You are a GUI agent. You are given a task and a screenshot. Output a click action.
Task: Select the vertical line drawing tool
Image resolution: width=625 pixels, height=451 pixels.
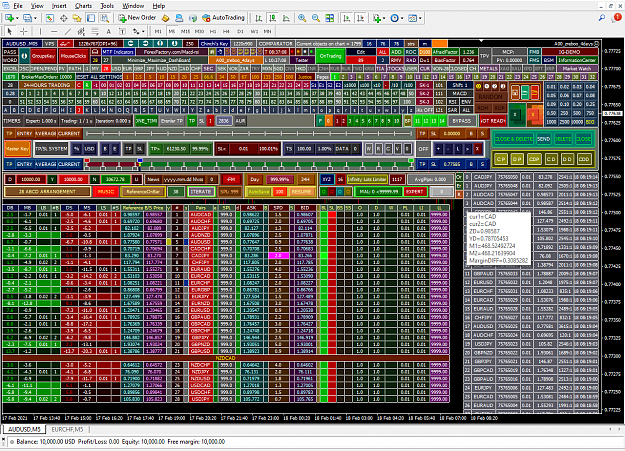[40, 31]
